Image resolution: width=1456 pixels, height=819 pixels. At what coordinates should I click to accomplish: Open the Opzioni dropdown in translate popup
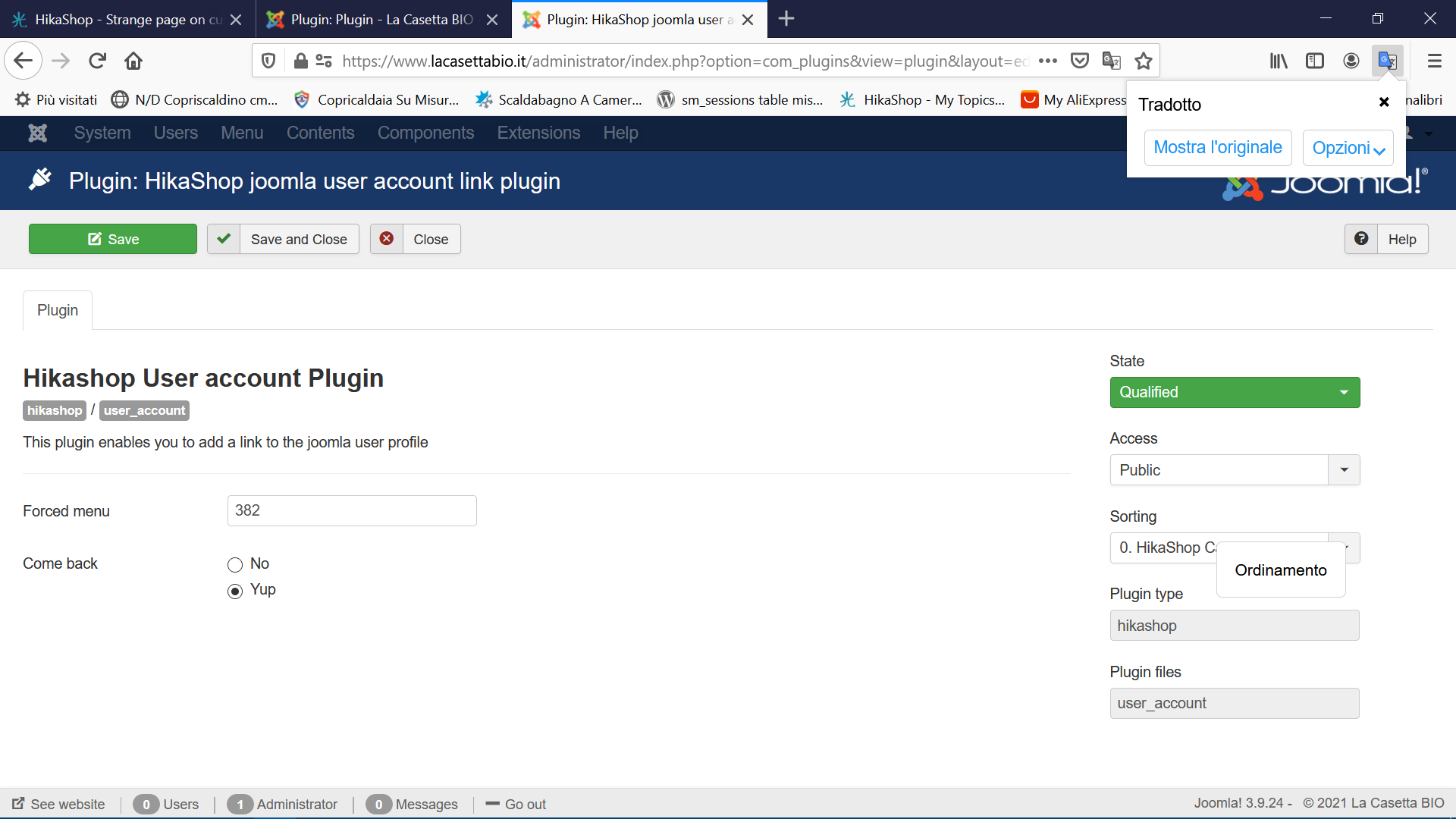tap(1348, 148)
